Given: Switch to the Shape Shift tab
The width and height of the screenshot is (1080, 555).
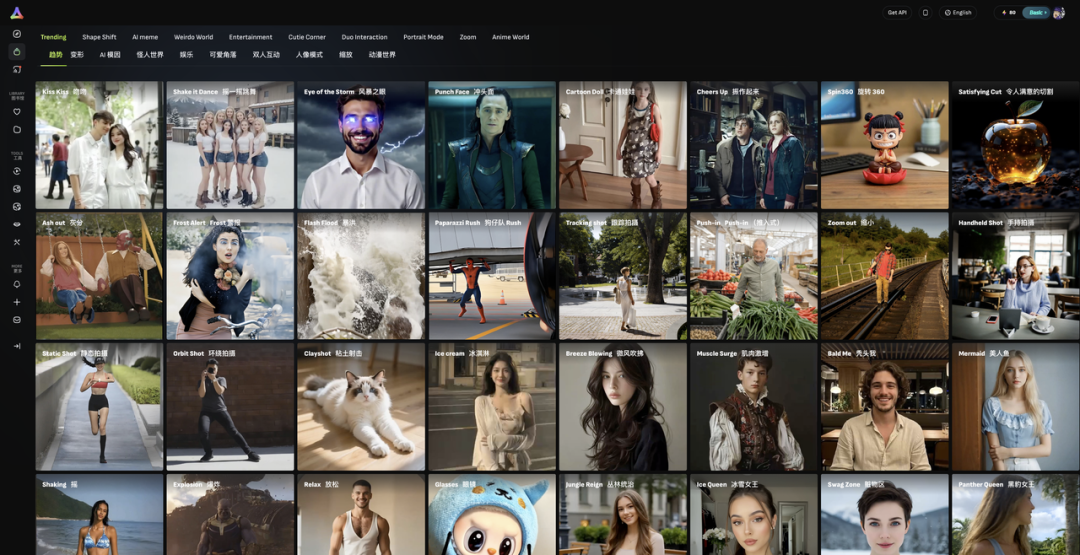Looking at the screenshot, I should [x=99, y=37].
